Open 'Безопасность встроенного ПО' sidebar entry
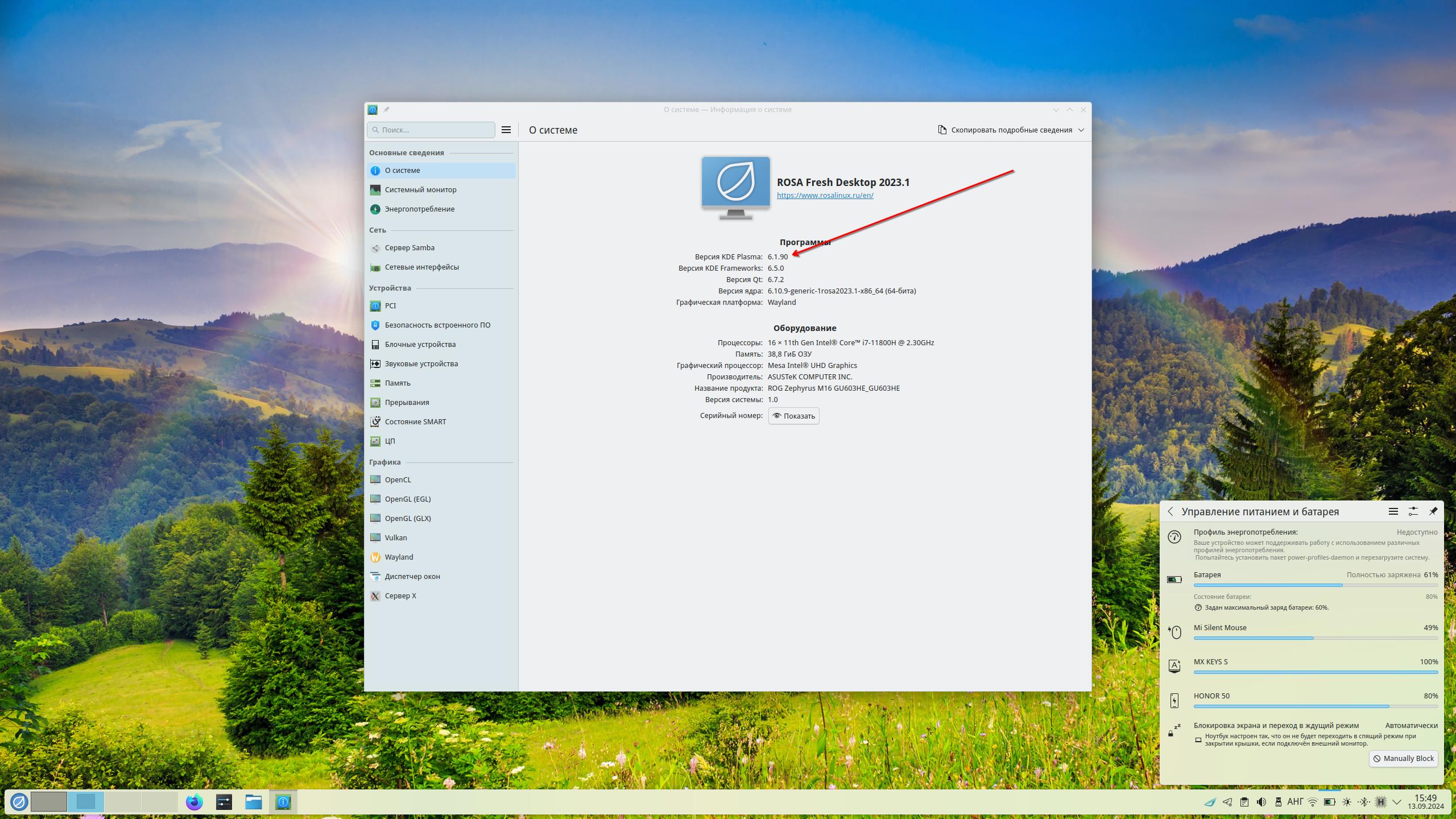This screenshot has height=819, width=1456. click(441, 325)
